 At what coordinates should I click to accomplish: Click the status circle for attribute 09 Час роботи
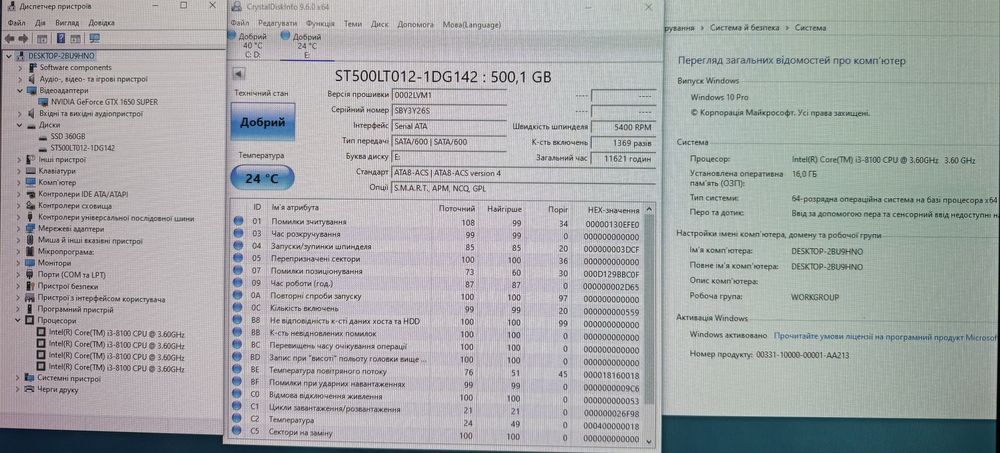[239, 284]
